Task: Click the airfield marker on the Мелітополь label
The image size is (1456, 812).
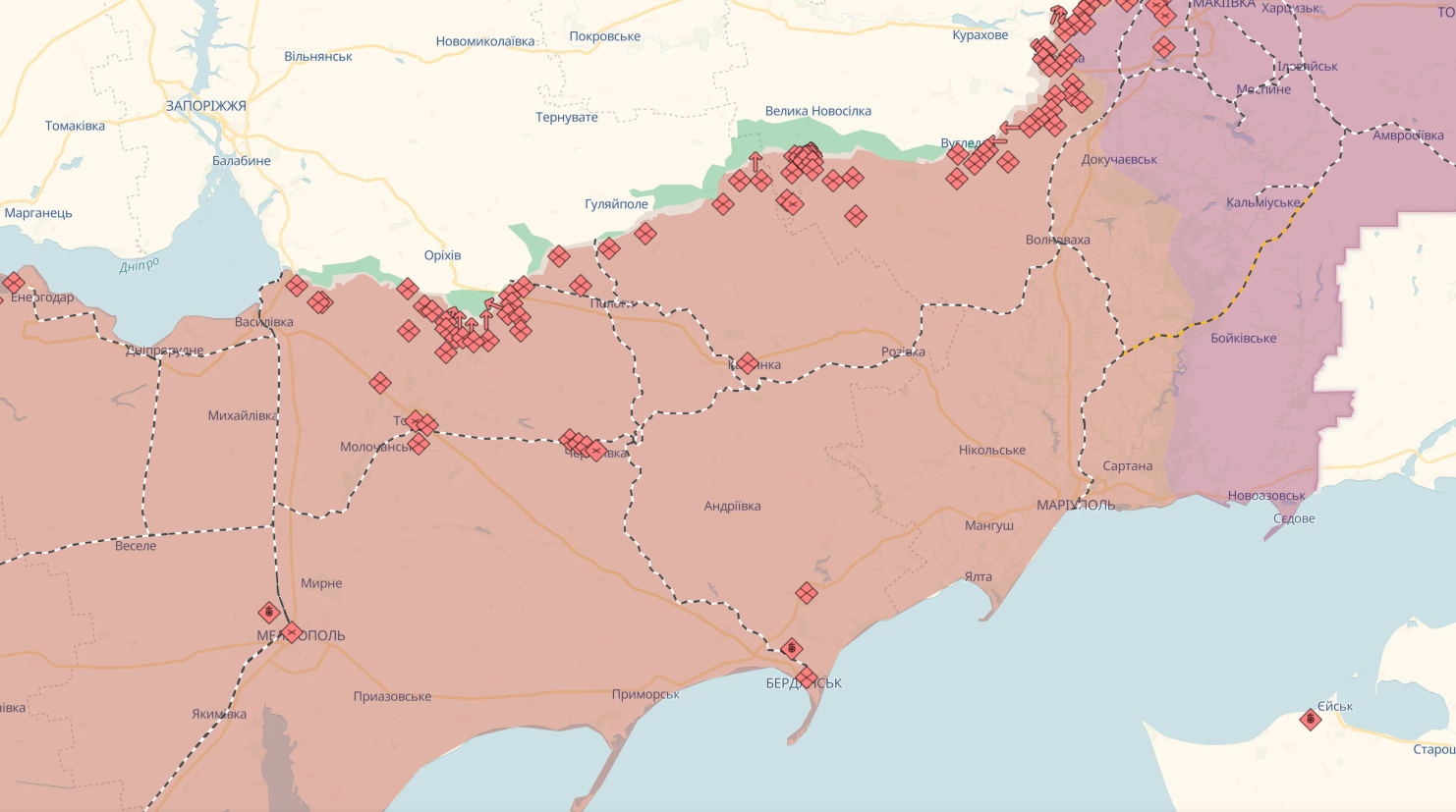Action: pyautogui.click(x=292, y=632)
